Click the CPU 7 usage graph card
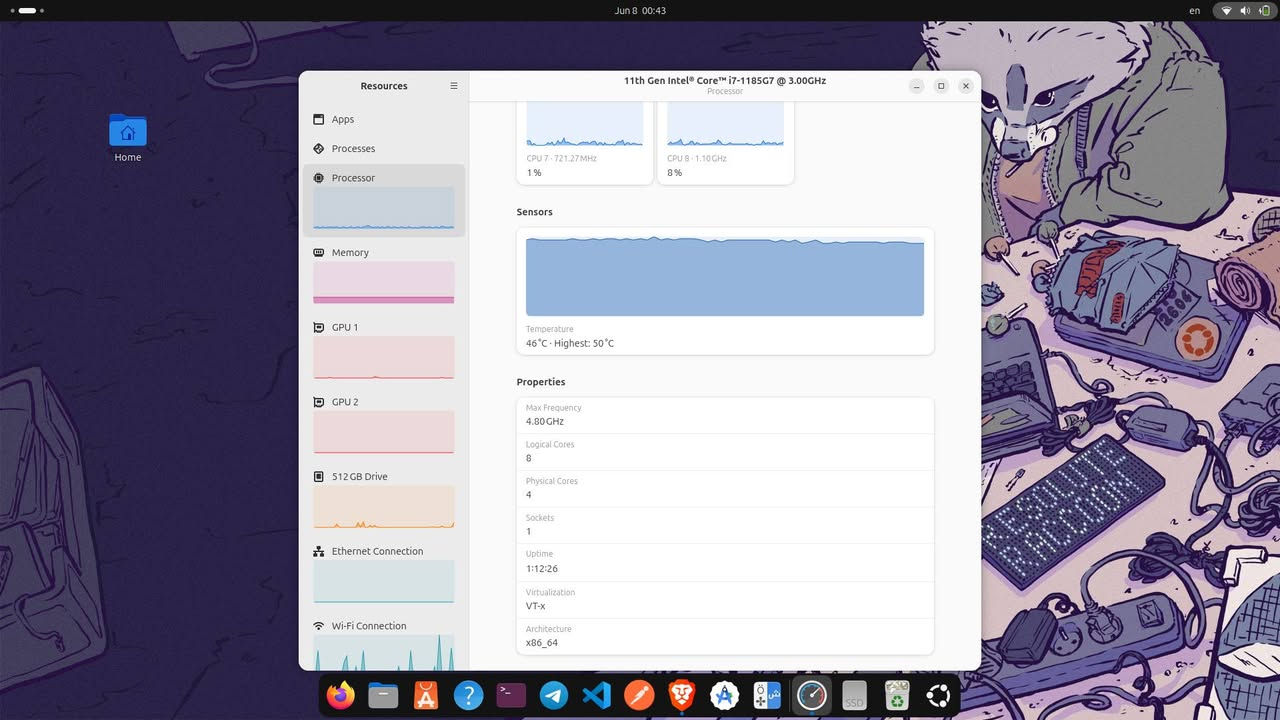 [x=585, y=143]
